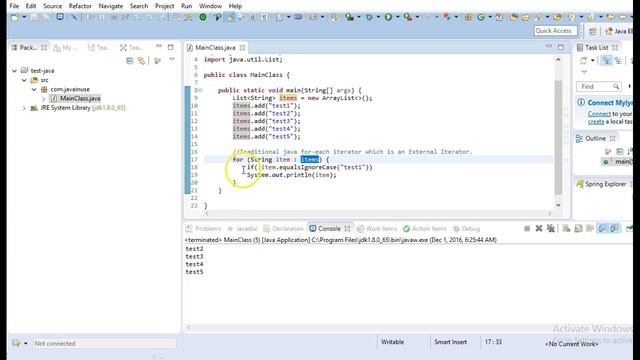Click the green circle toolbar icon
Image resolution: width=640 pixels, height=360 pixels.
pyautogui.click(x=203, y=17)
